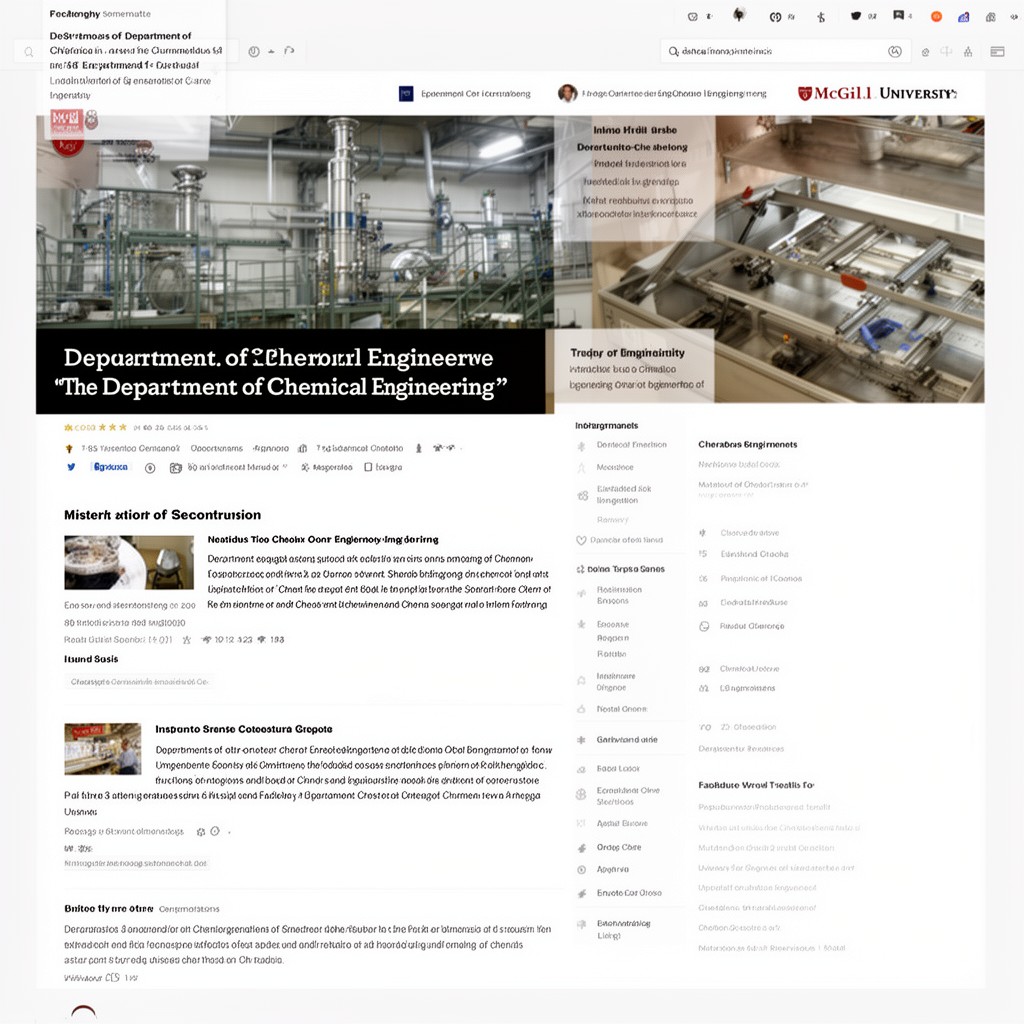
Task: Open the dropdown arrow next to camera label
Action: (x=285, y=467)
